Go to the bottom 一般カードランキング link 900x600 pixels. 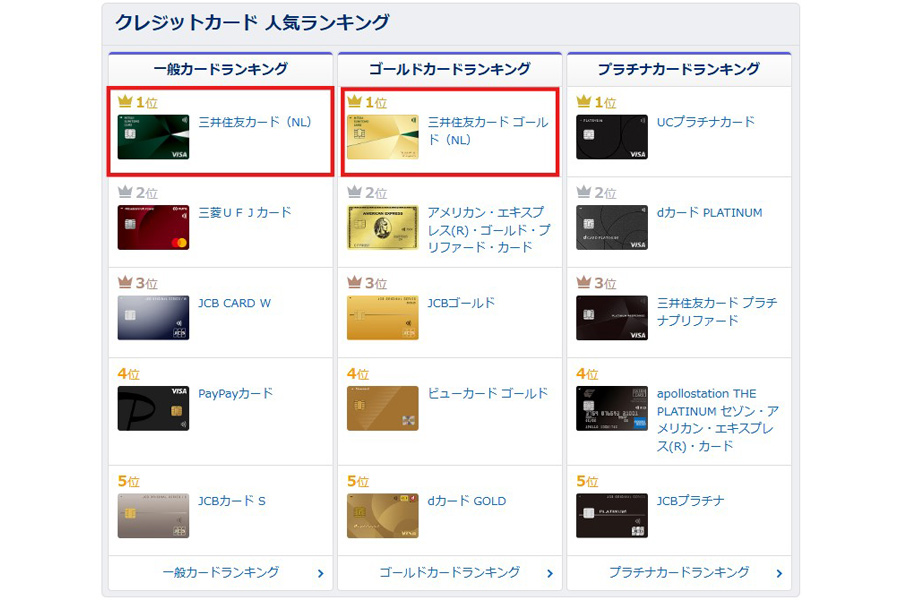click(x=221, y=572)
